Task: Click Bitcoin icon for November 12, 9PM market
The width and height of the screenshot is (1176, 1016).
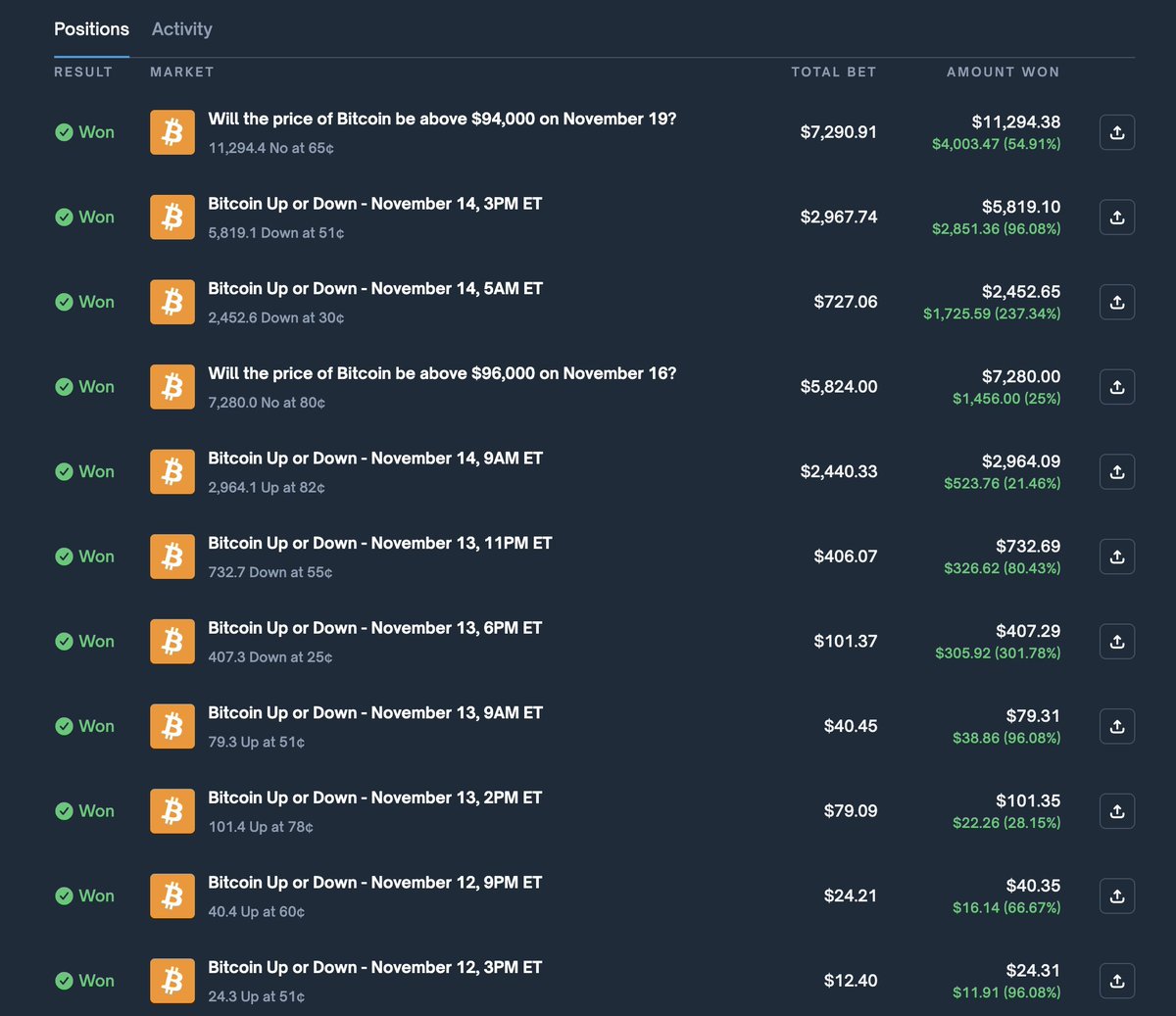Action: (172, 896)
